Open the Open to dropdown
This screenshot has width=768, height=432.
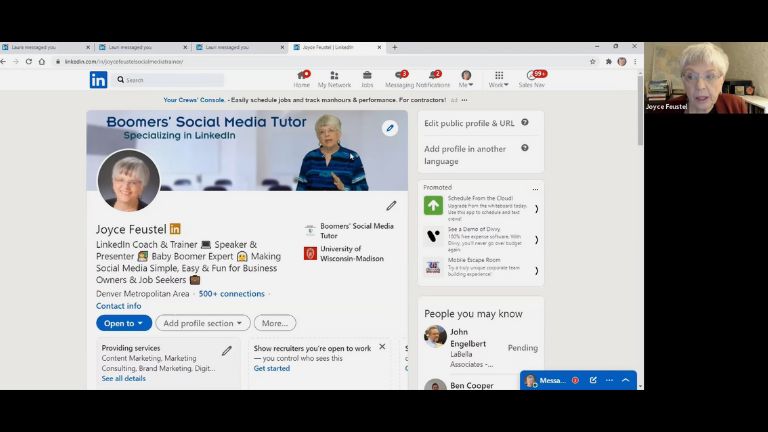[x=123, y=323]
